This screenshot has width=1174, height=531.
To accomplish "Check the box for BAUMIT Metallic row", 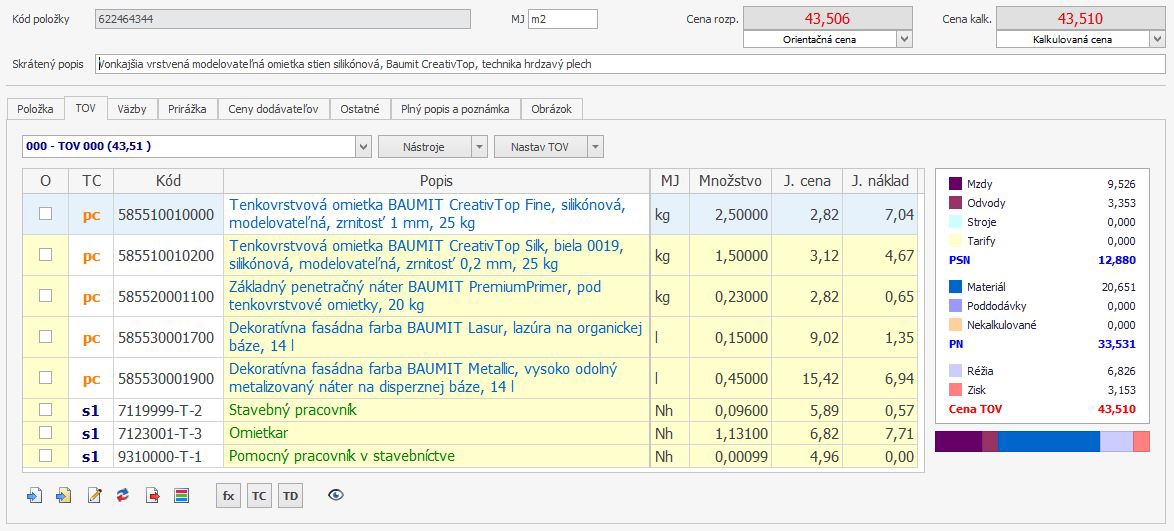I will (x=46, y=378).
